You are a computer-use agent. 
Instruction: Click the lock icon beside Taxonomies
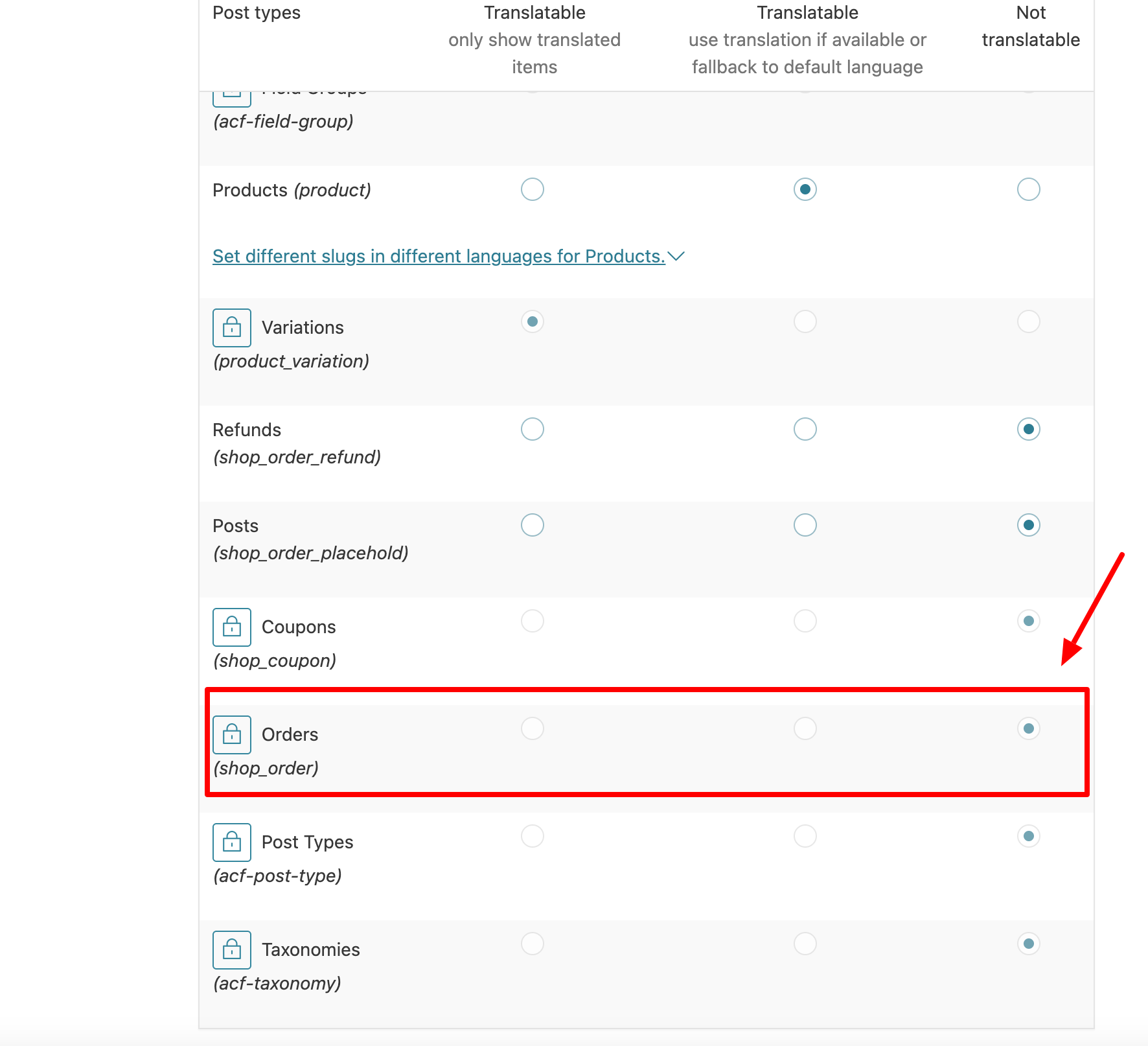[232, 950]
